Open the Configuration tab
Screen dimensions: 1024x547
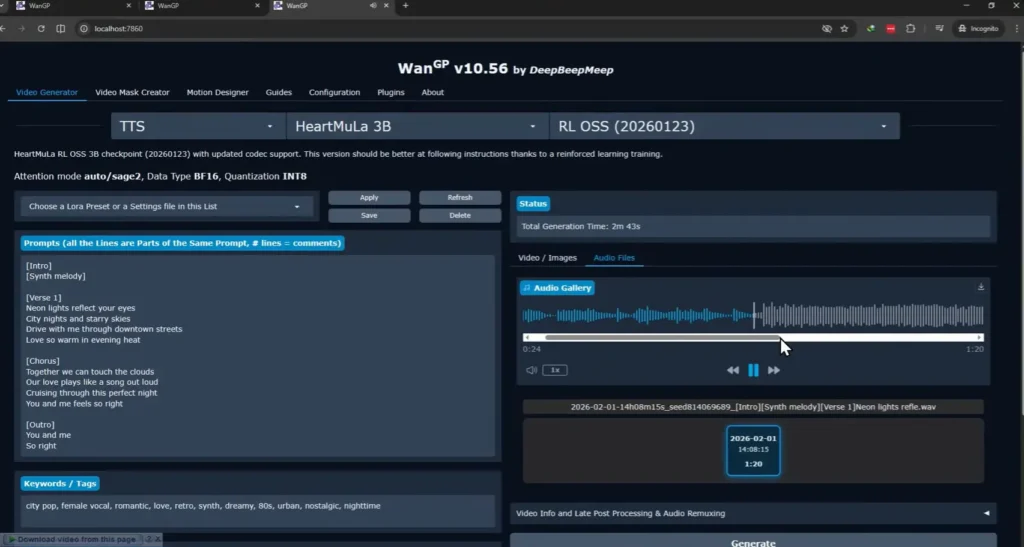[334, 93]
